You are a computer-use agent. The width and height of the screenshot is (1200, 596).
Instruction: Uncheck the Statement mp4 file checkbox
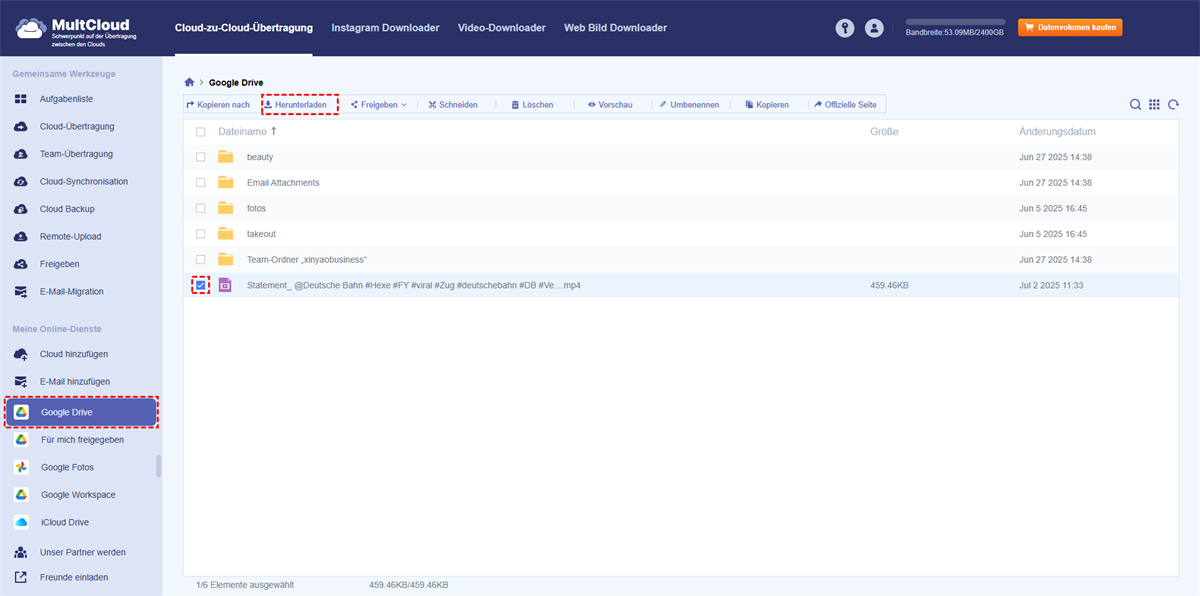[x=201, y=285]
